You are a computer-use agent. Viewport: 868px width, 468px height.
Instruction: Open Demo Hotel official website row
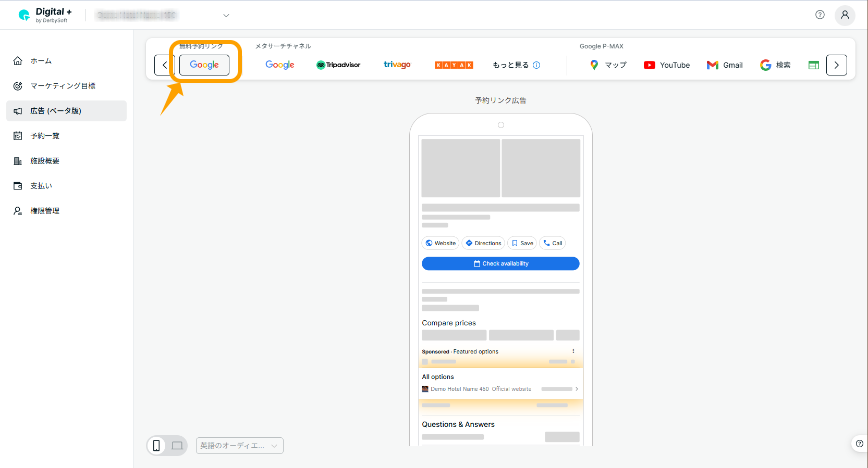[500, 389]
